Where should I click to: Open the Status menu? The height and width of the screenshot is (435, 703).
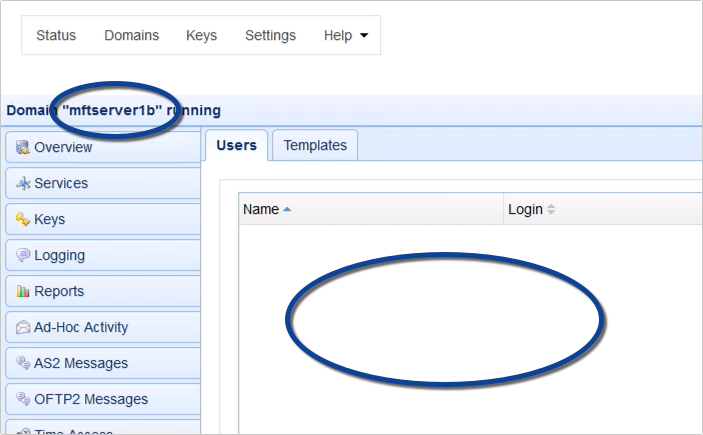[56, 36]
